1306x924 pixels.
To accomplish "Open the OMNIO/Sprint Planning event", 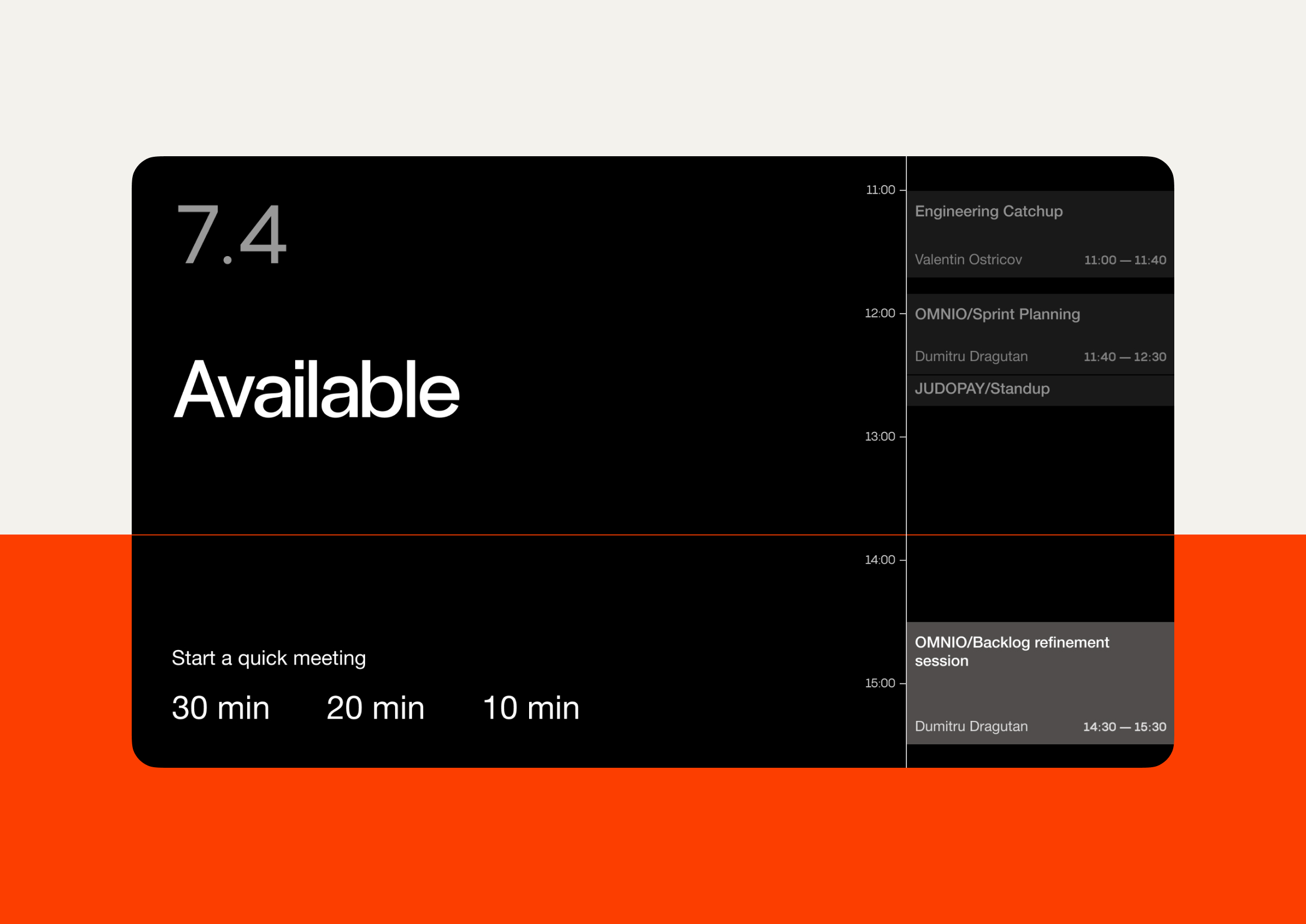I will pos(1039,334).
